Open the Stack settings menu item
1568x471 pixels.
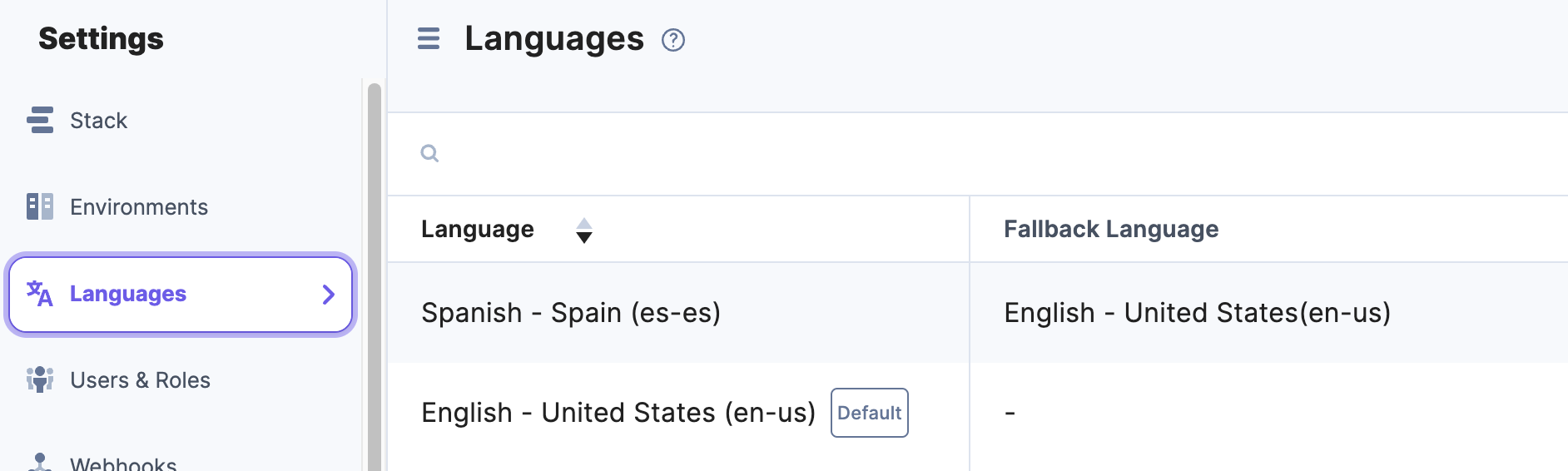[x=98, y=121]
